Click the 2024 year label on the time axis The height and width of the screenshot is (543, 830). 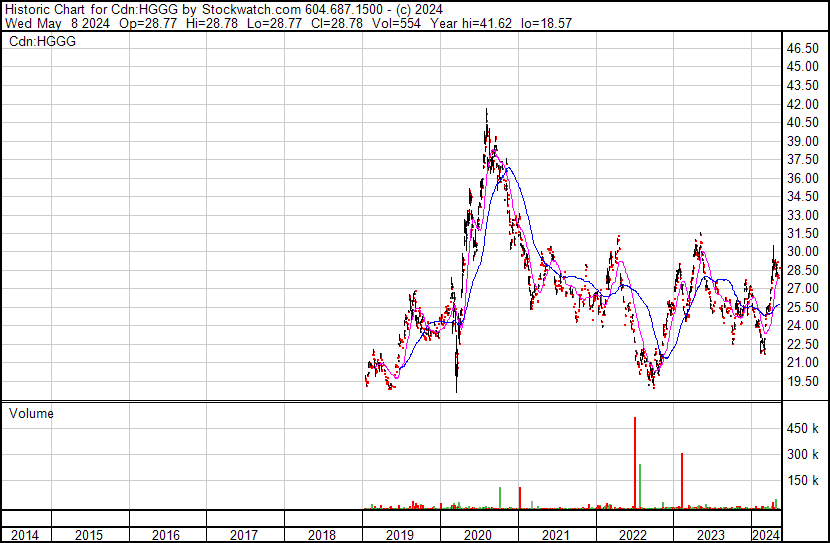(765, 535)
